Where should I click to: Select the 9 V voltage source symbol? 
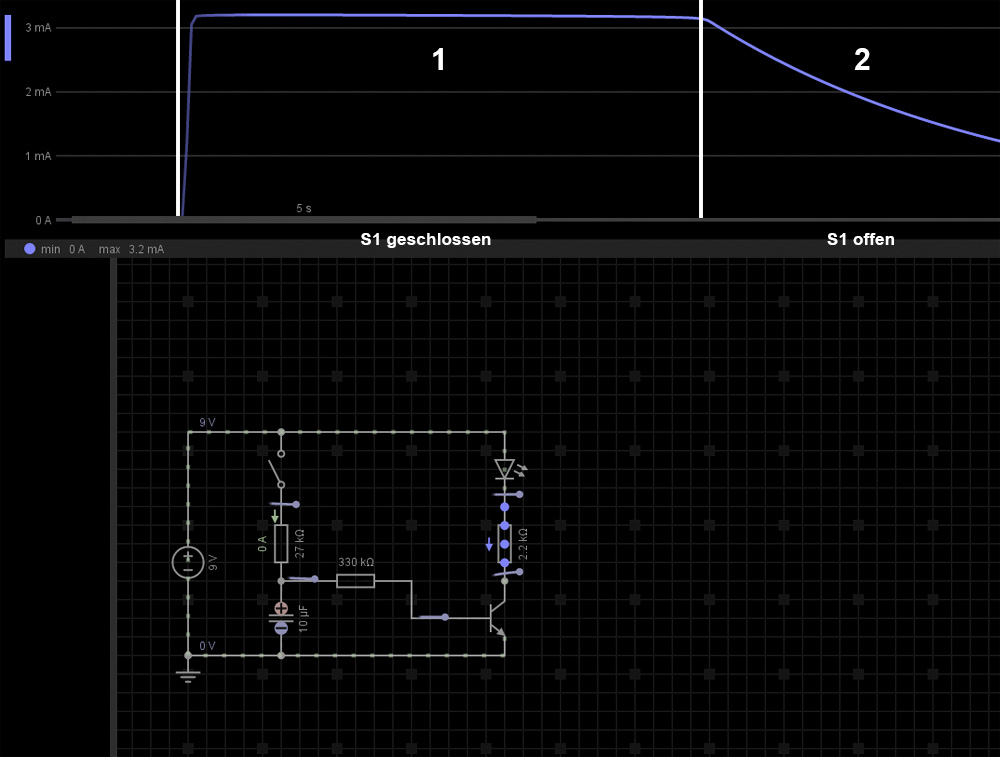pyautogui.click(x=188, y=562)
